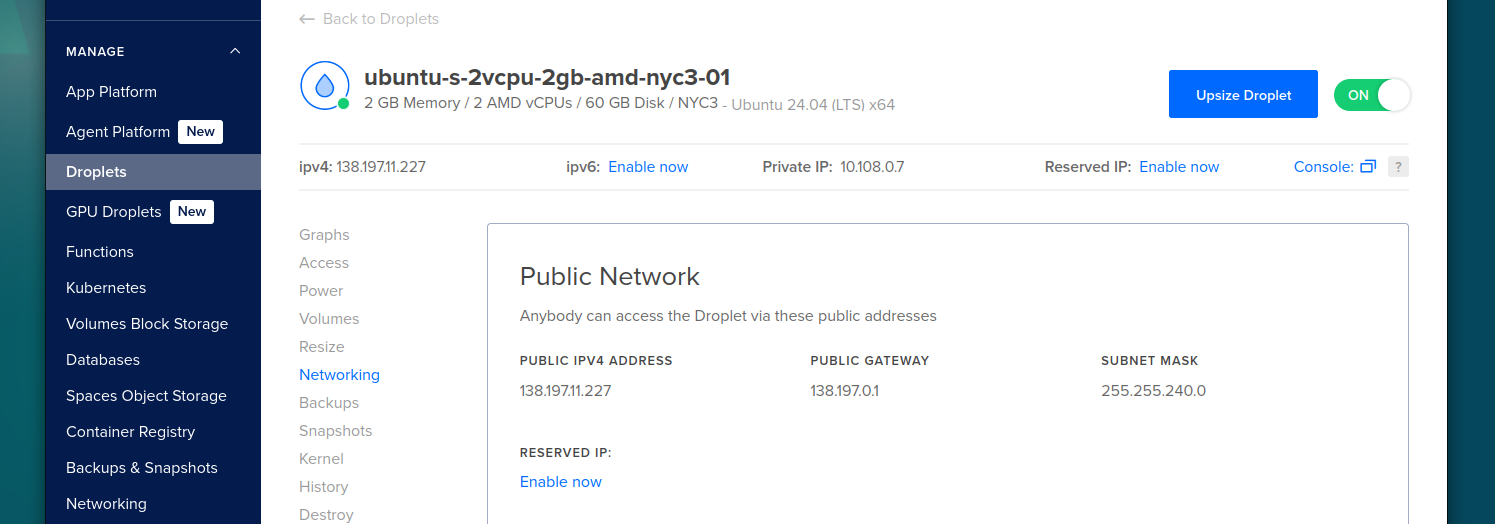Open Volumes Block Storage in sidebar
Screen dimensions: 1495x524
pyautogui.click(x=147, y=324)
